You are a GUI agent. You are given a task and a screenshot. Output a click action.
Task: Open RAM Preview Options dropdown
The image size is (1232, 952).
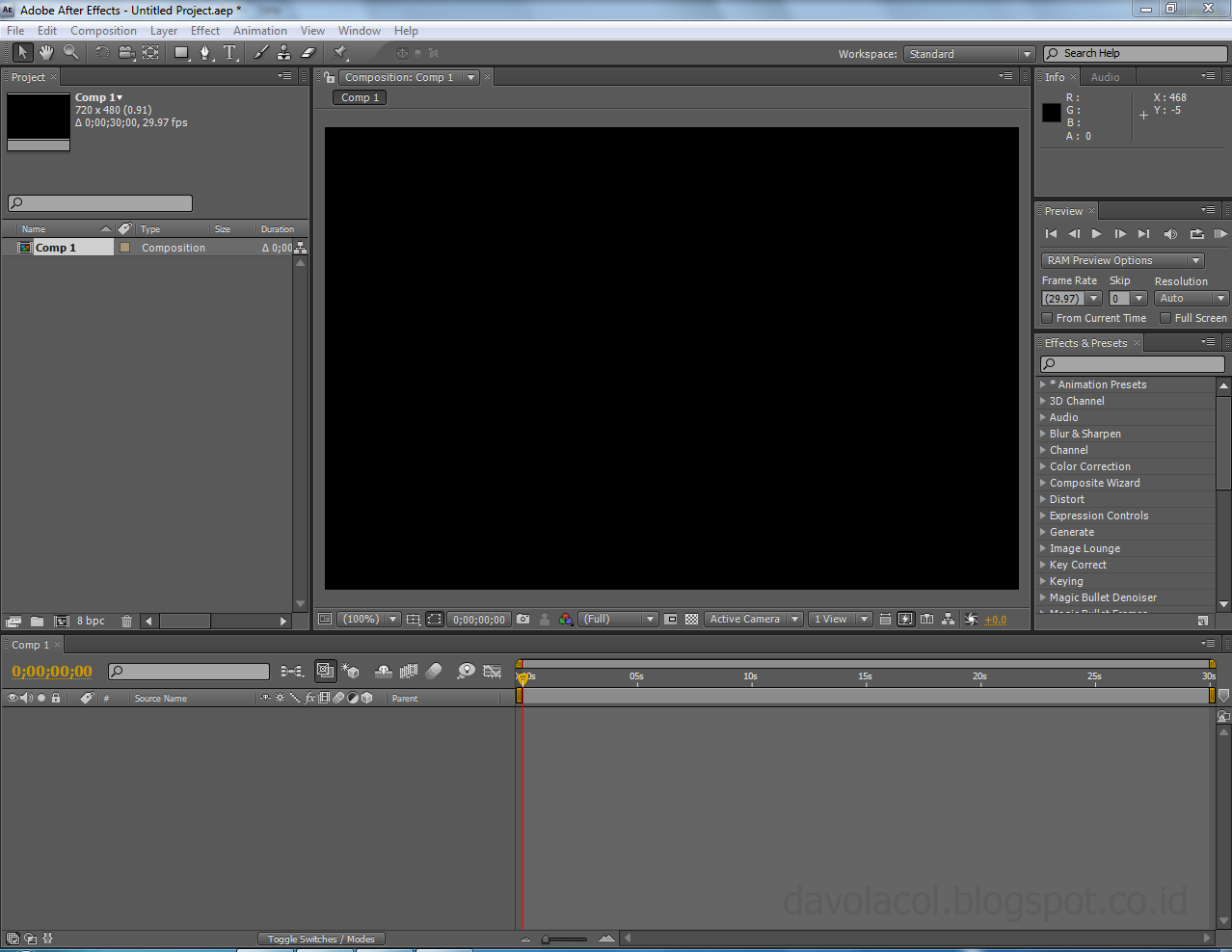1122,261
